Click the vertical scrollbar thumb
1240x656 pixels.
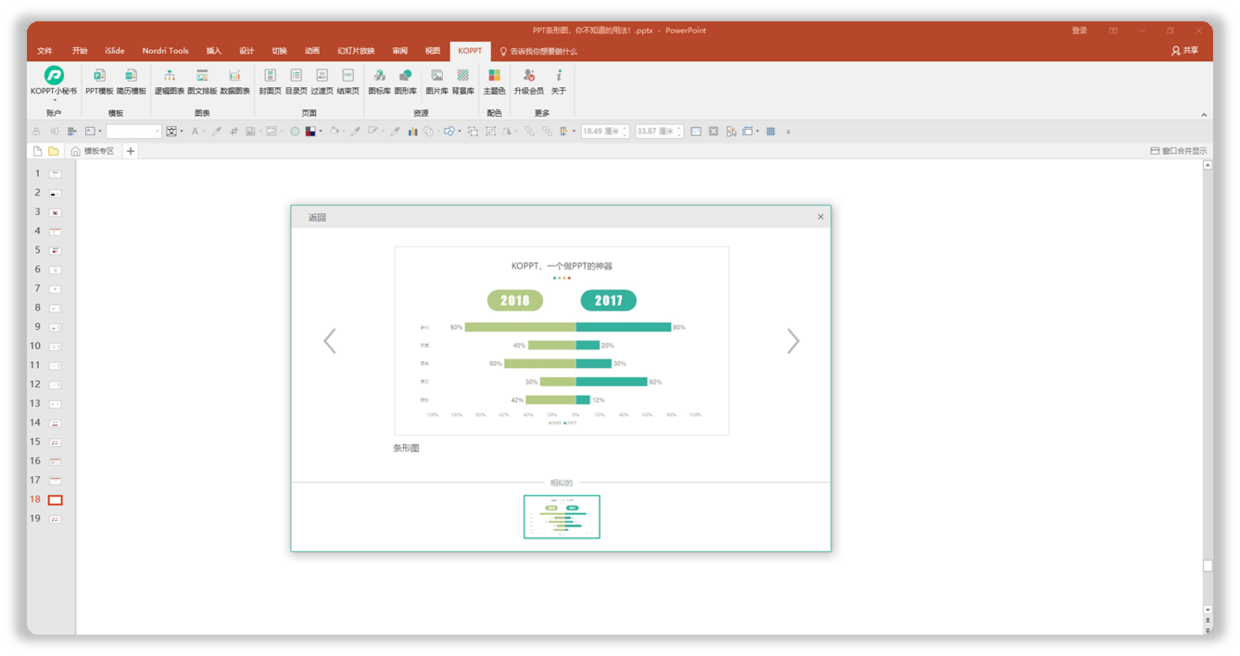coord(1207,565)
